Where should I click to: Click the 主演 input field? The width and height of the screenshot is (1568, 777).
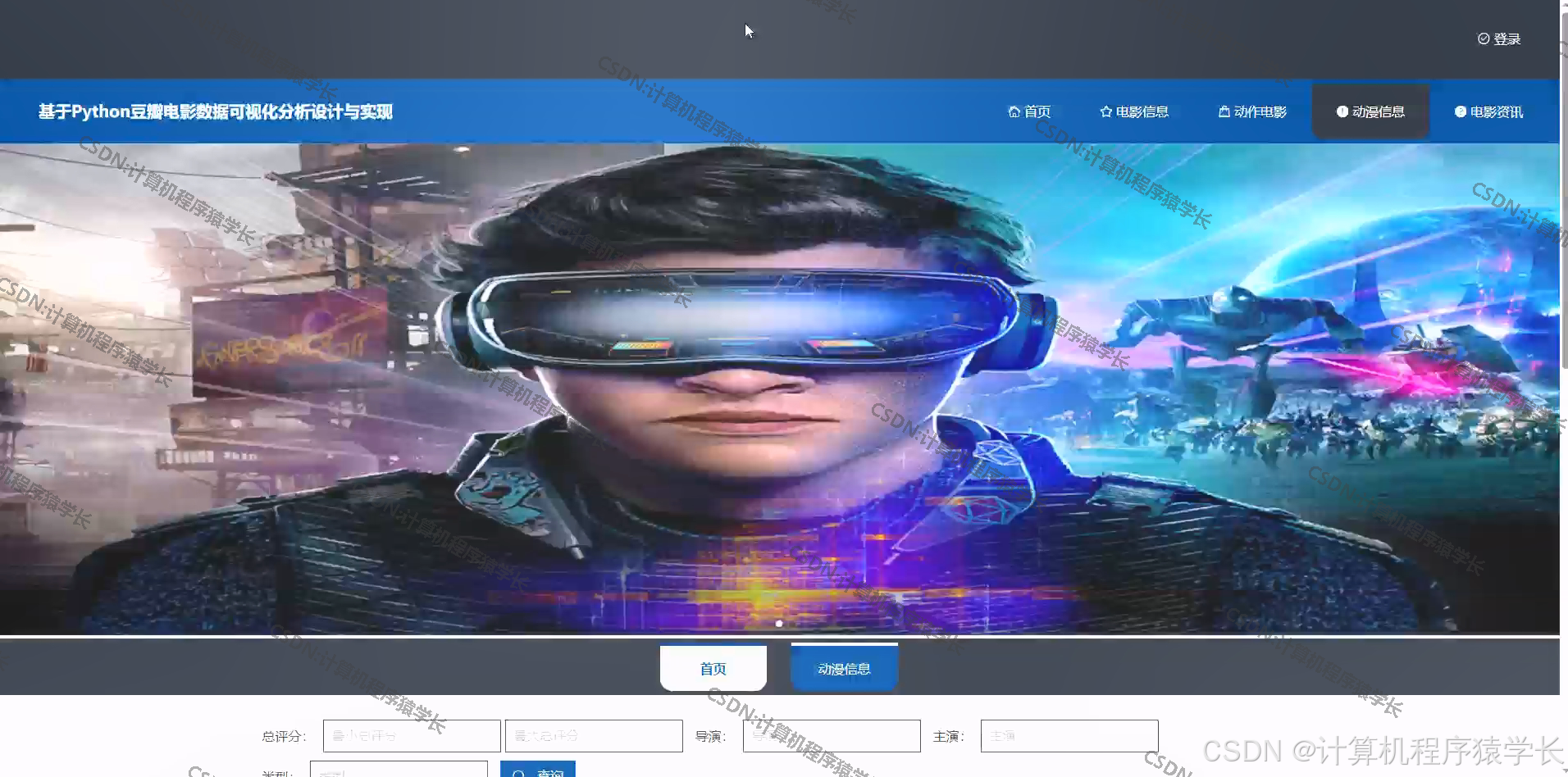1069,736
